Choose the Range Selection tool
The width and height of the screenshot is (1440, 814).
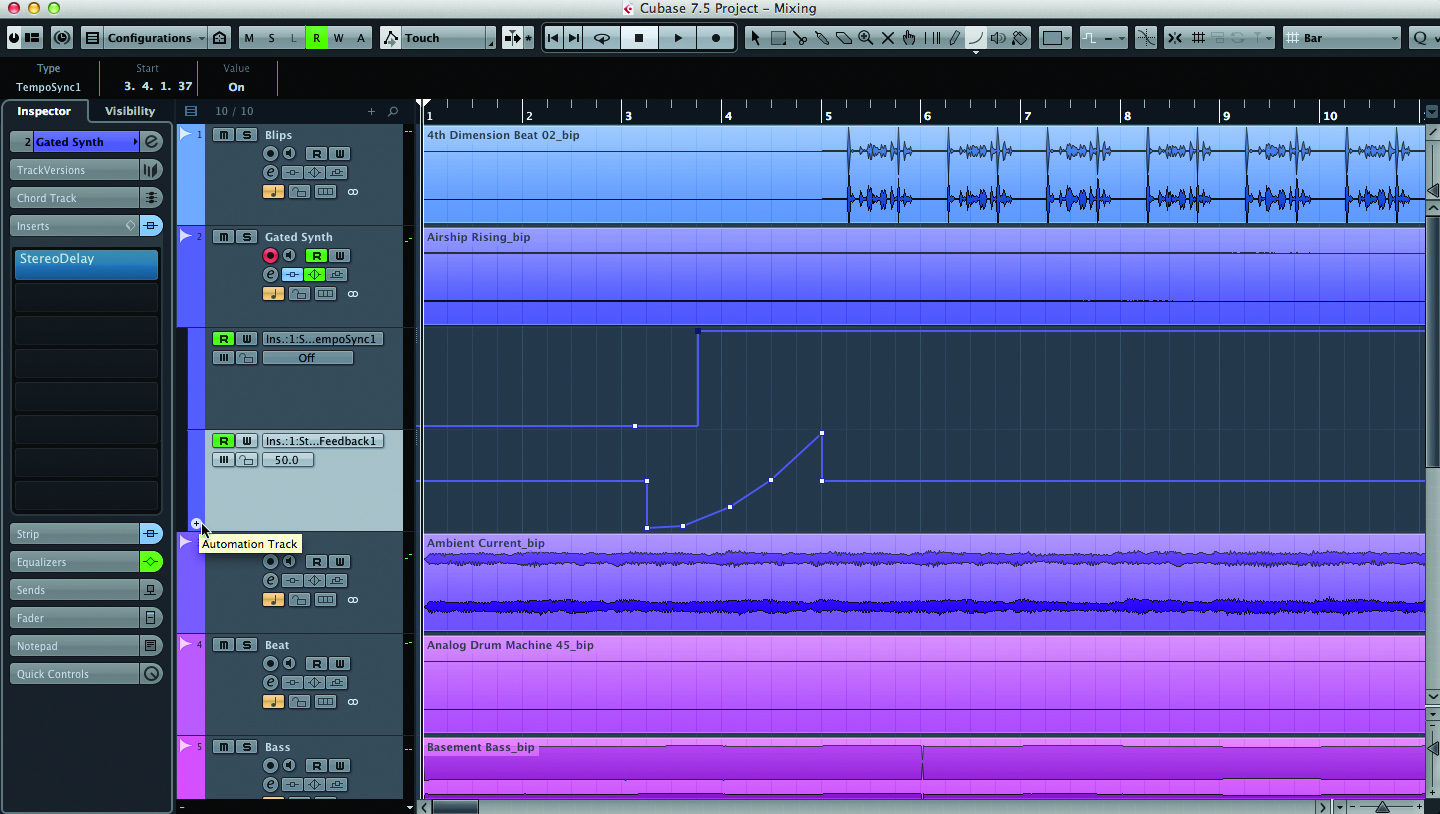point(779,38)
